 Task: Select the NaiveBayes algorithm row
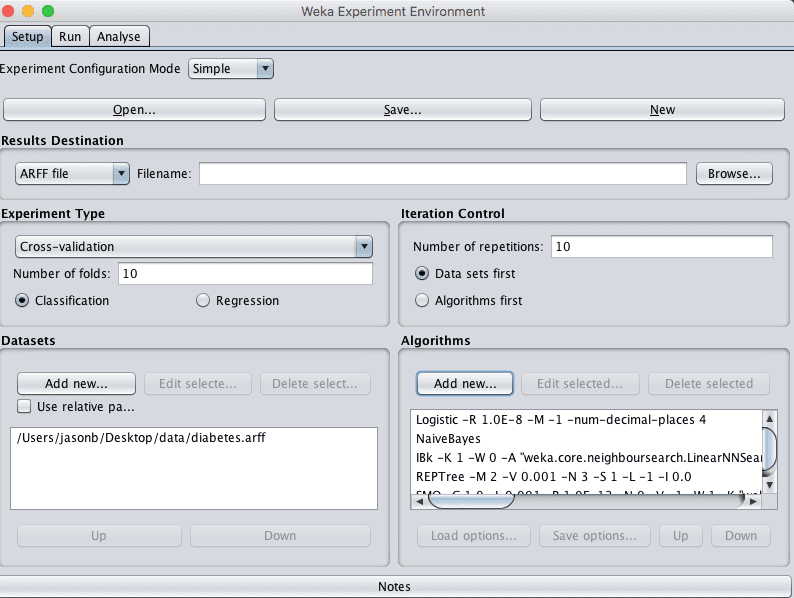586,438
